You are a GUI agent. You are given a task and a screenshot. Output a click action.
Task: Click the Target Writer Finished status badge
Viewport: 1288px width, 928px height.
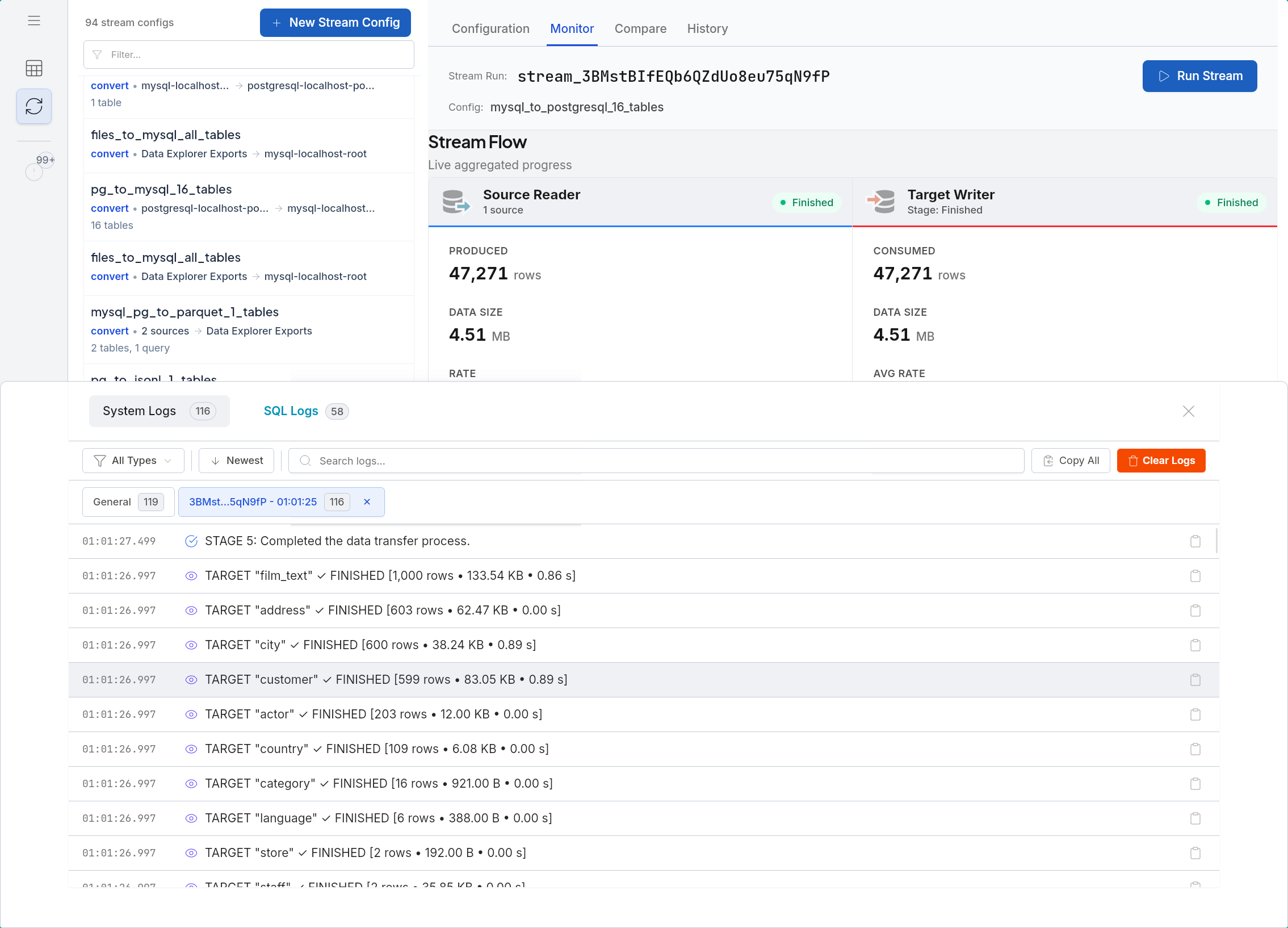1231,202
